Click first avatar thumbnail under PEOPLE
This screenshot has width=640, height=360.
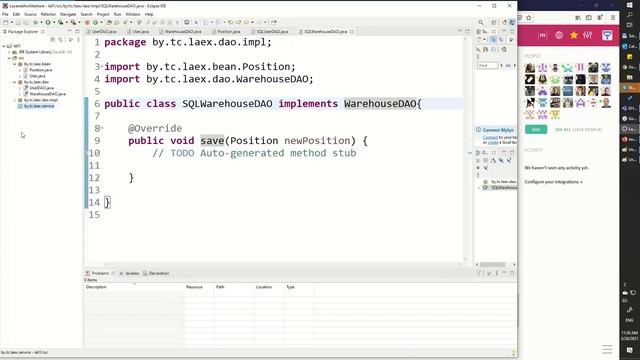tap(530, 67)
